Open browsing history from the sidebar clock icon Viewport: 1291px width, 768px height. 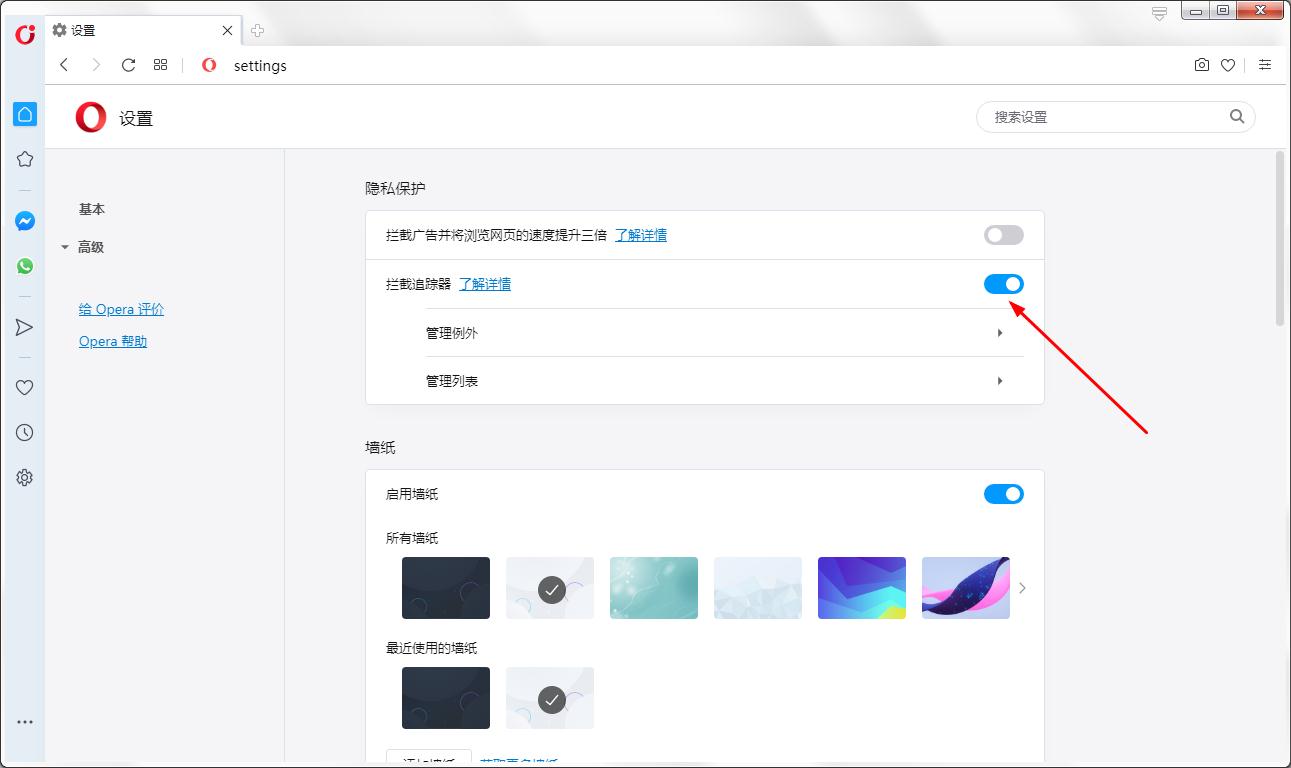click(24, 432)
